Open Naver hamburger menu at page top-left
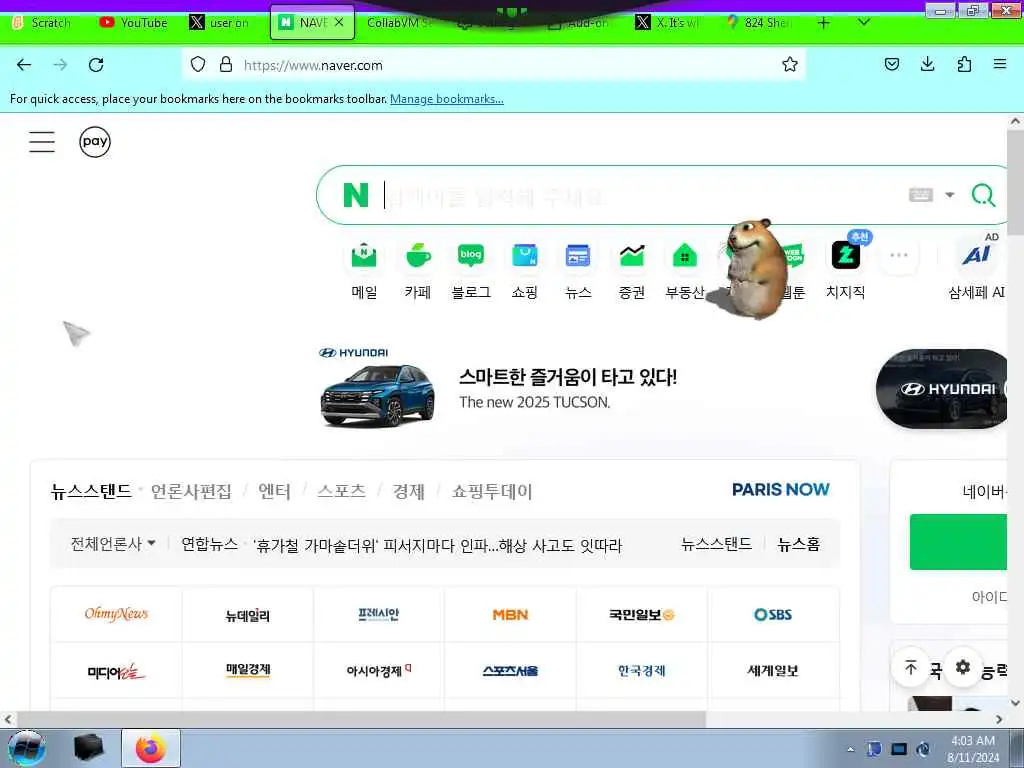The height and width of the screenshot is (768, 1024). pos(42,142)
